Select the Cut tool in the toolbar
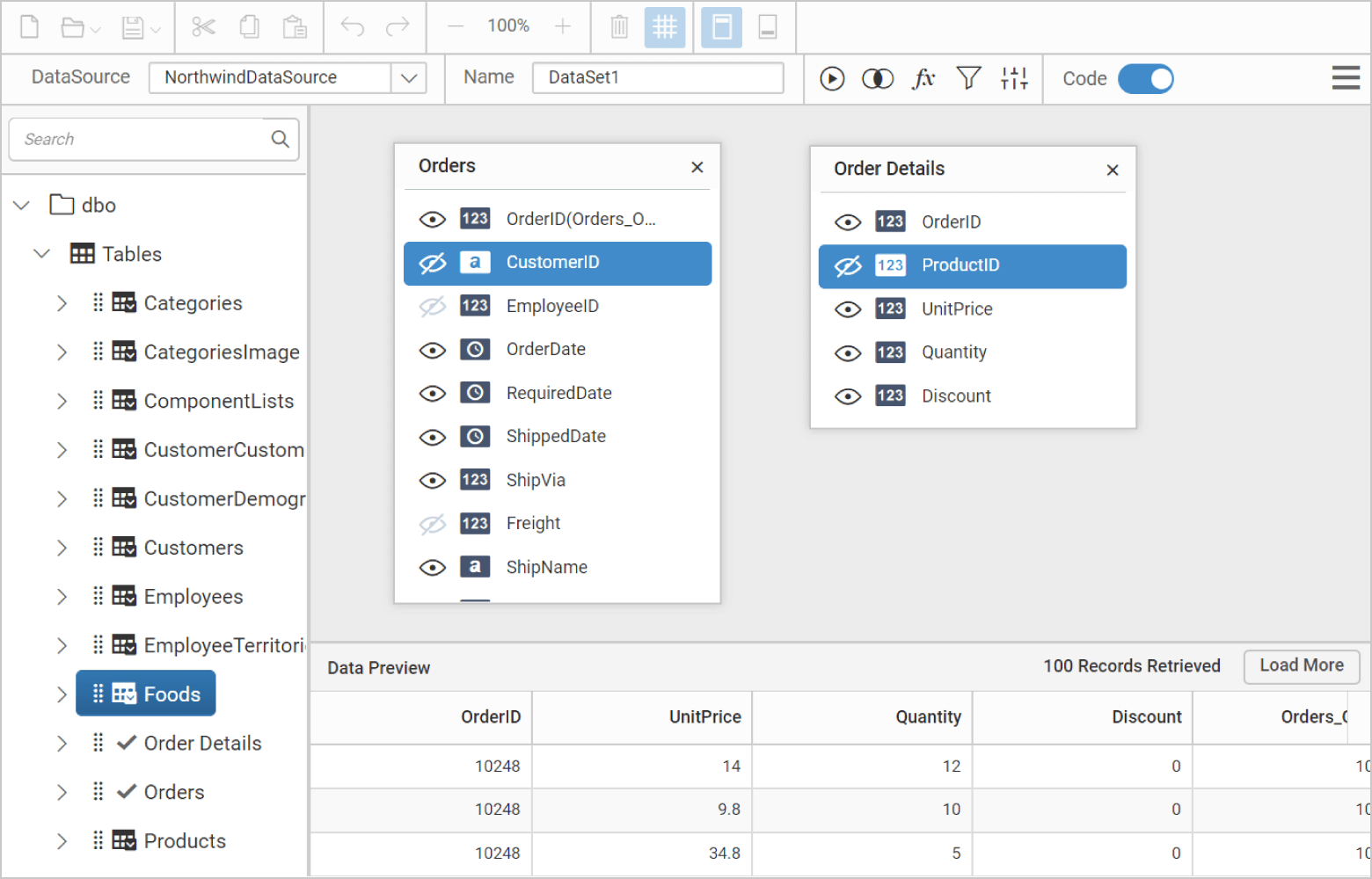Viewport: 1372px width, 879px height. 203,26
